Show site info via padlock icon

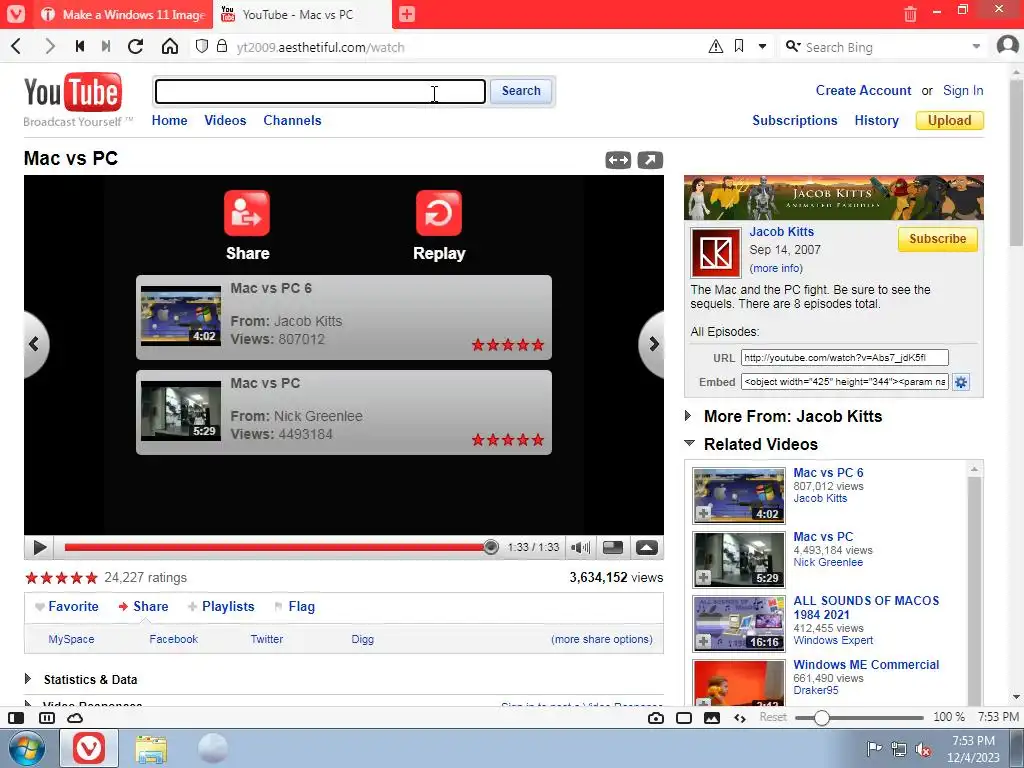click(x=222, y=46)
